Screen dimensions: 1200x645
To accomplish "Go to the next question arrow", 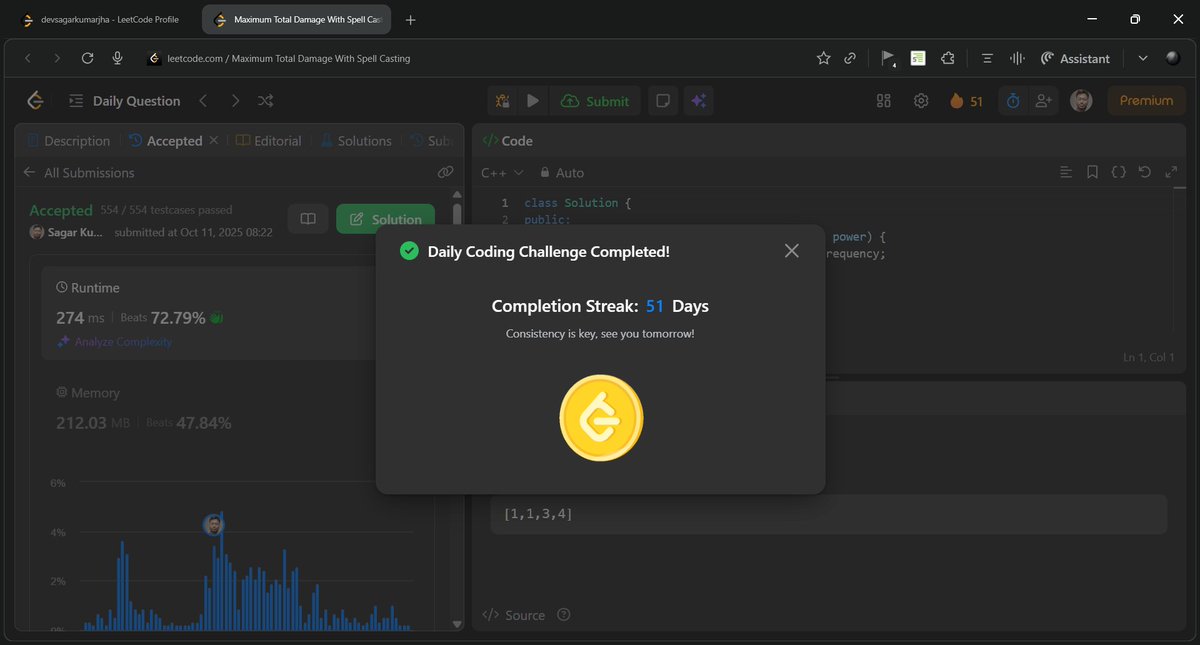I will [x=235, y=101].
